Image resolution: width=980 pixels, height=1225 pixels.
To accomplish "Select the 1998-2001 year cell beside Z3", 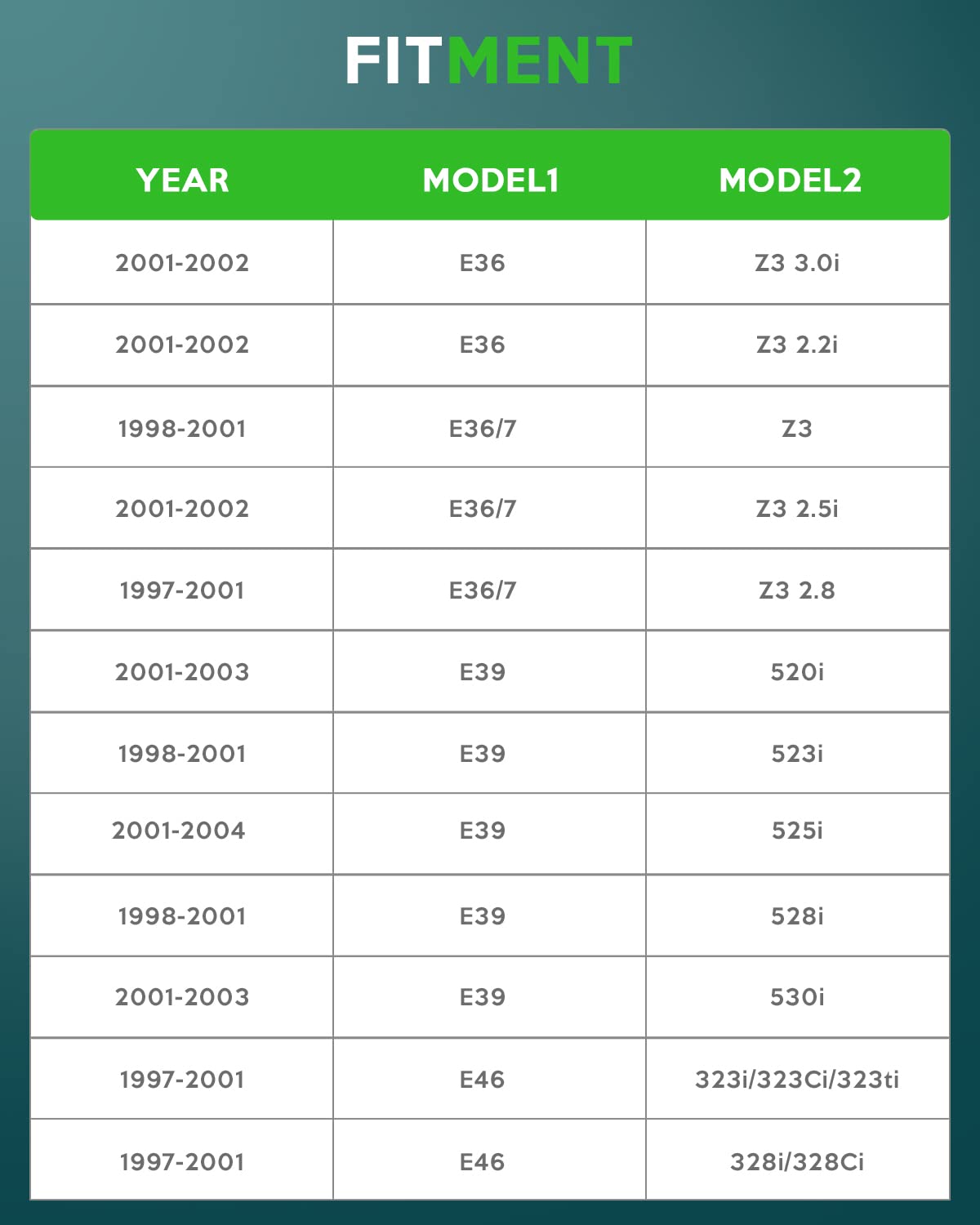I will coord(182,428).
